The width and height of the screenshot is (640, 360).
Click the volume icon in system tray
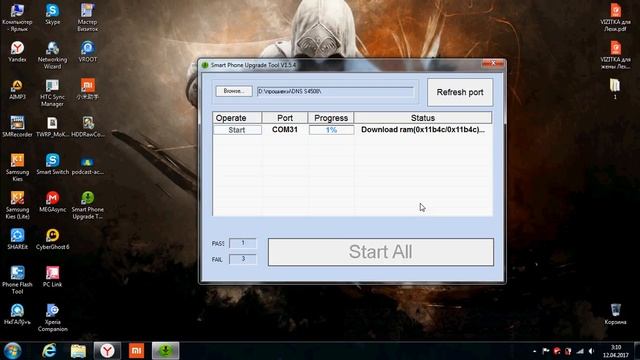coord(591,351)
